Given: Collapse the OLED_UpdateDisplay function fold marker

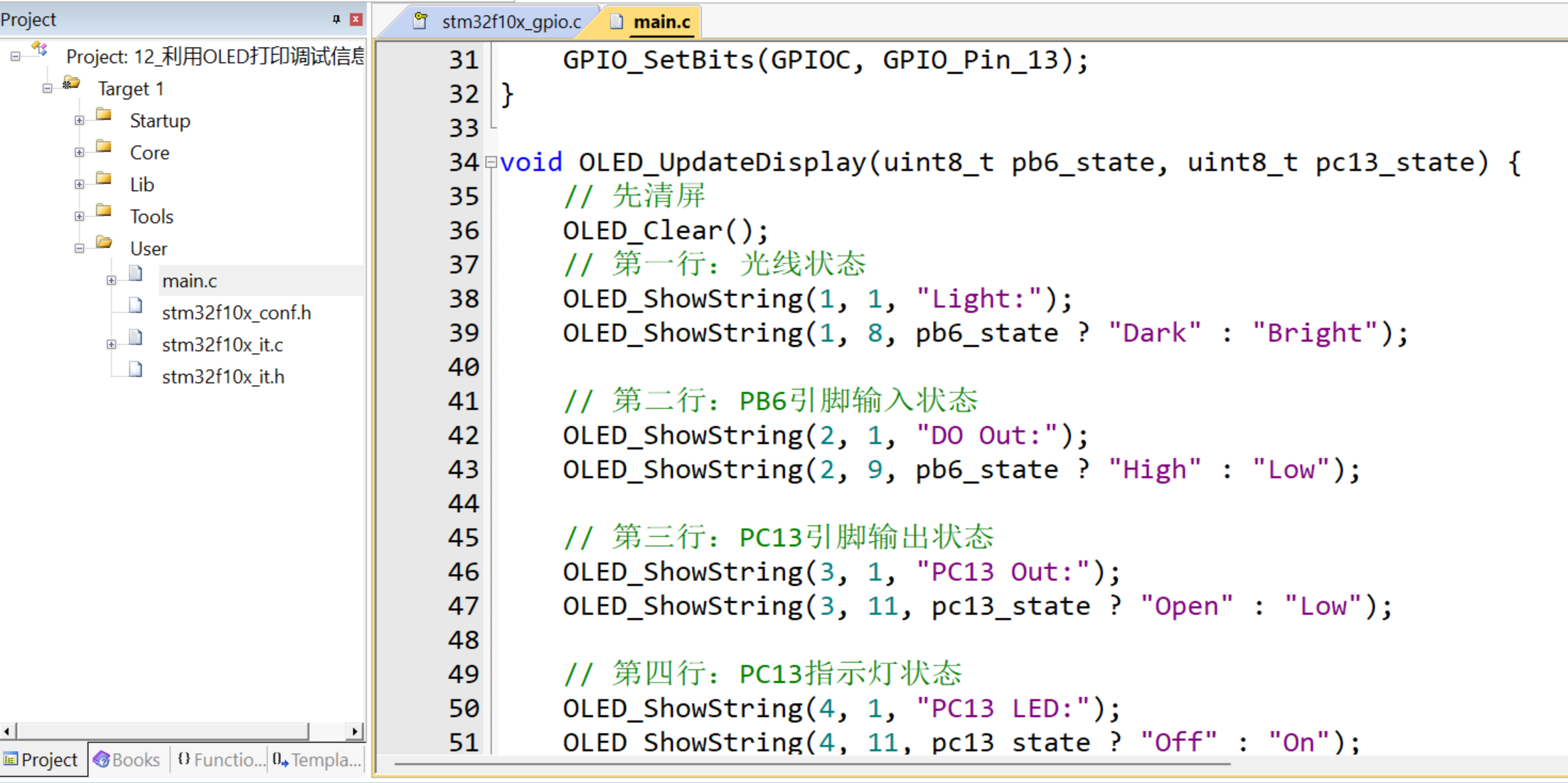Looking at the screenshot, I should coord(491,163).
